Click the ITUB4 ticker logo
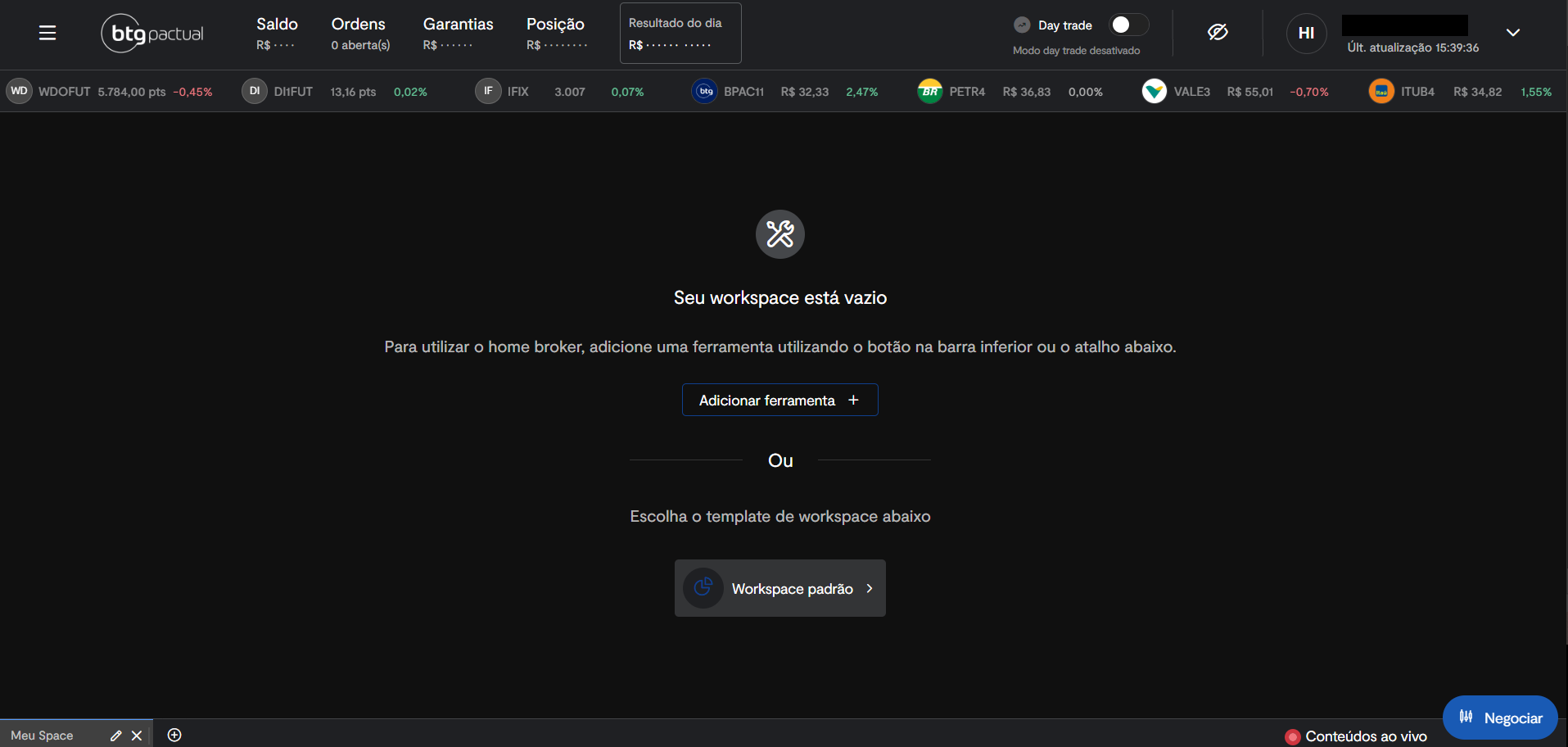This screenshot has height=747, width=1568. (1380, 92)
